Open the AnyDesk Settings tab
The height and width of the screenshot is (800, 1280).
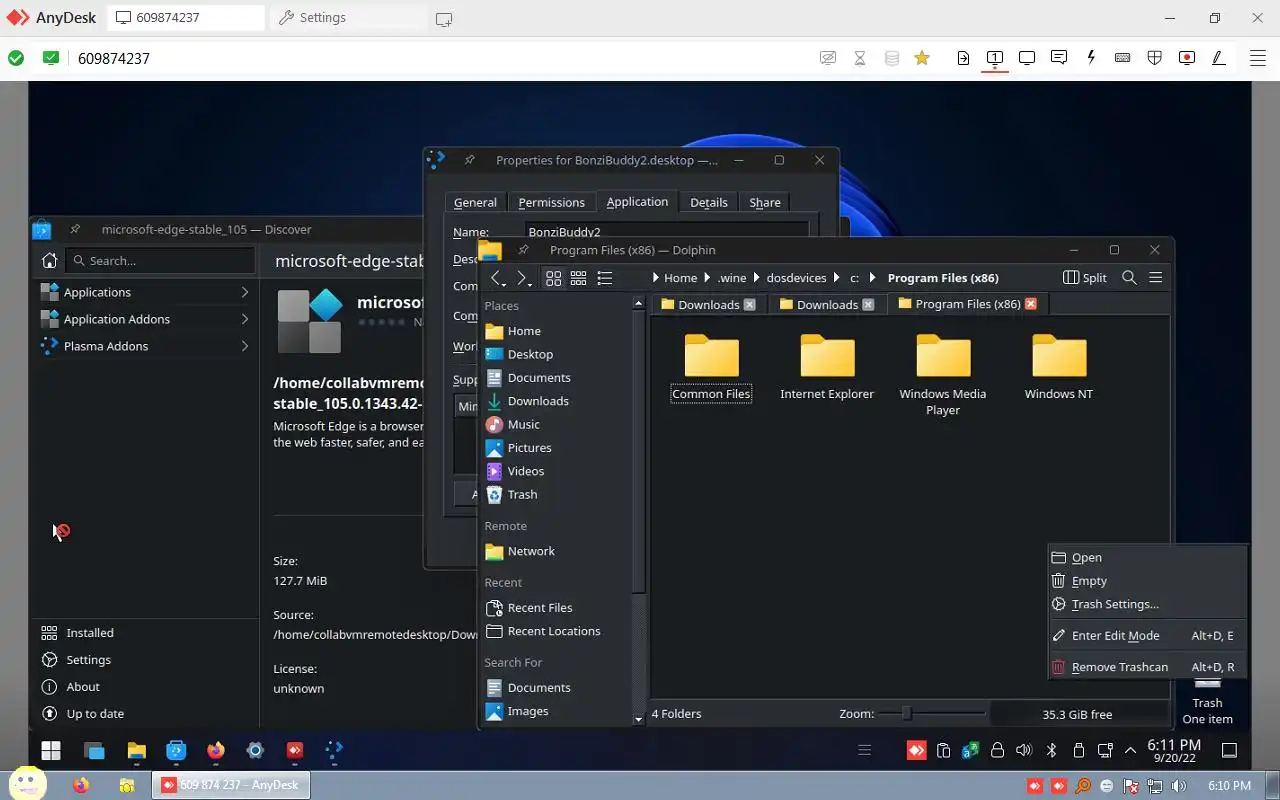(347, 18)
